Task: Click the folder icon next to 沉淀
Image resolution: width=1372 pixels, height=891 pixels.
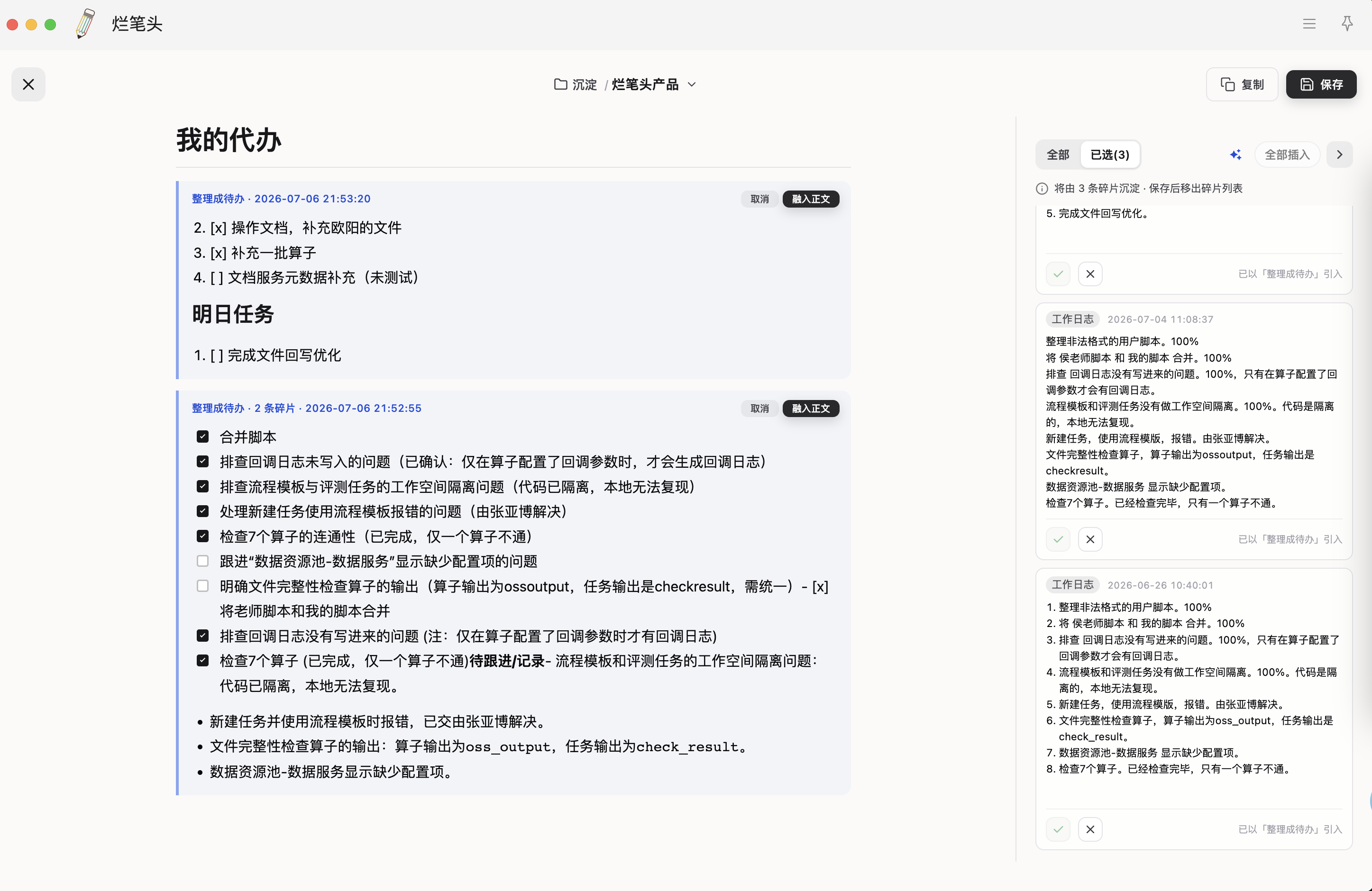Action: pos(560,84)
